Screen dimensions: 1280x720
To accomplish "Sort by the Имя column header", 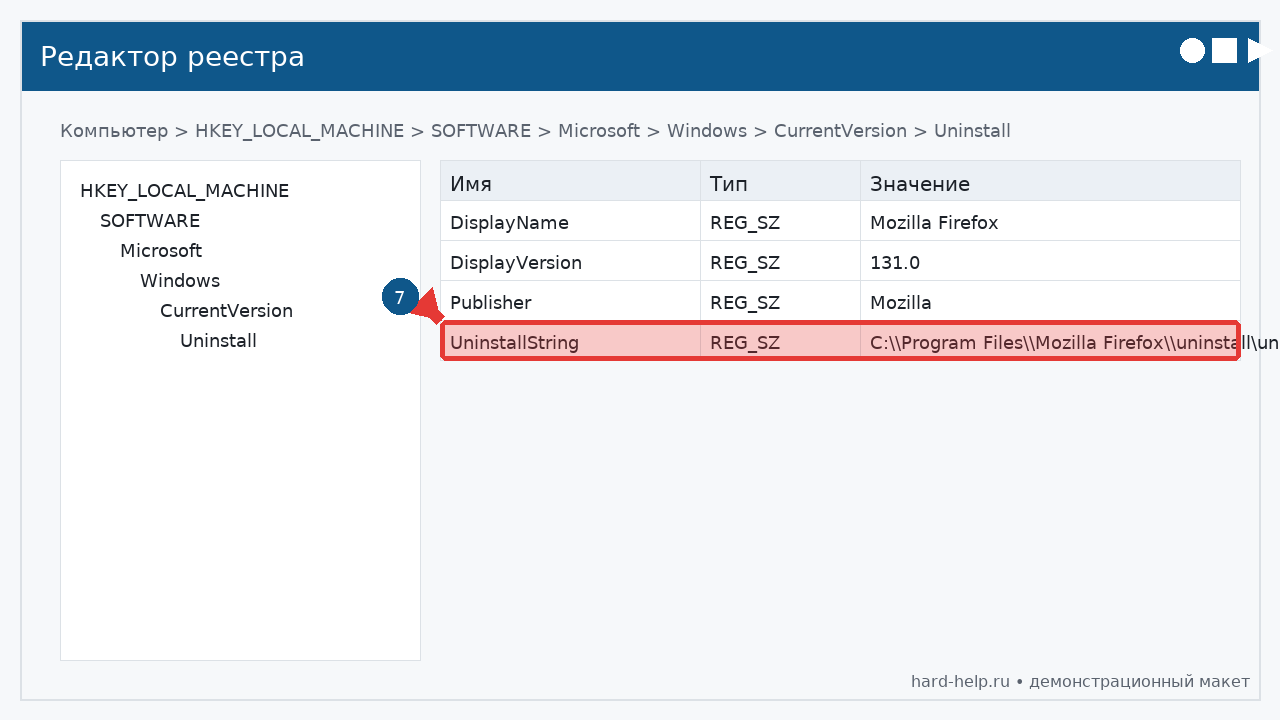I will pyautogui.click(x=472, y=183).
